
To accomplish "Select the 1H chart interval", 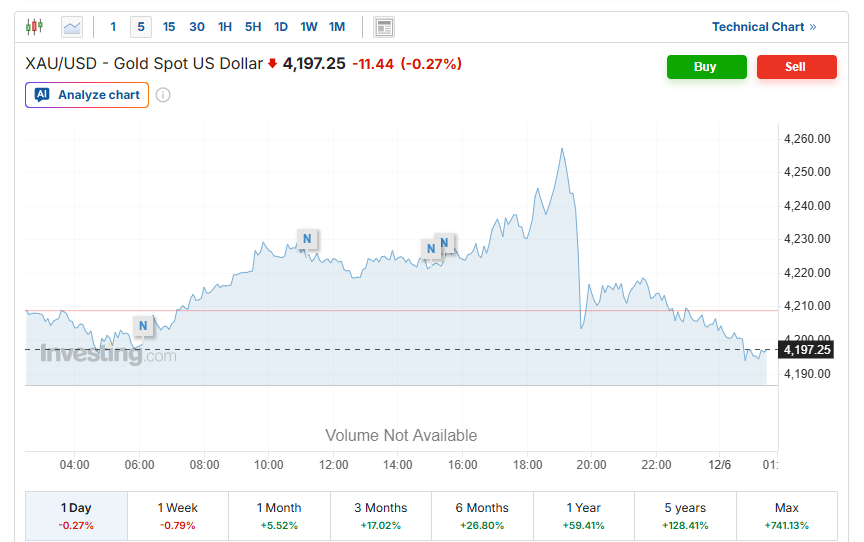I will 225,27.
